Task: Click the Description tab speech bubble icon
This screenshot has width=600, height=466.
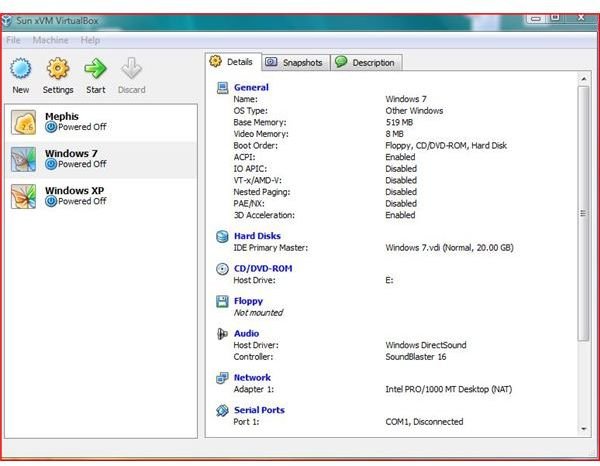Action: coord(341,62)
